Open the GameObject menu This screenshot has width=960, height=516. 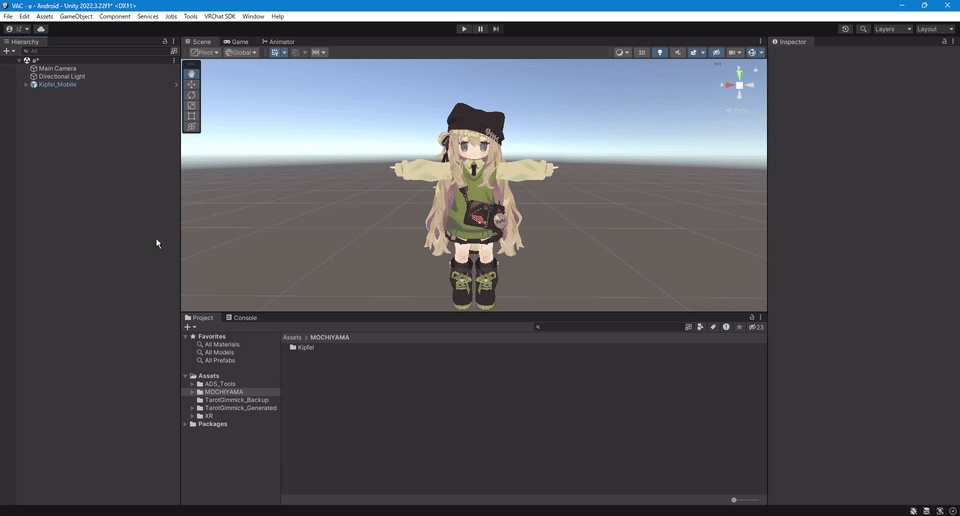tap(76, 17)
